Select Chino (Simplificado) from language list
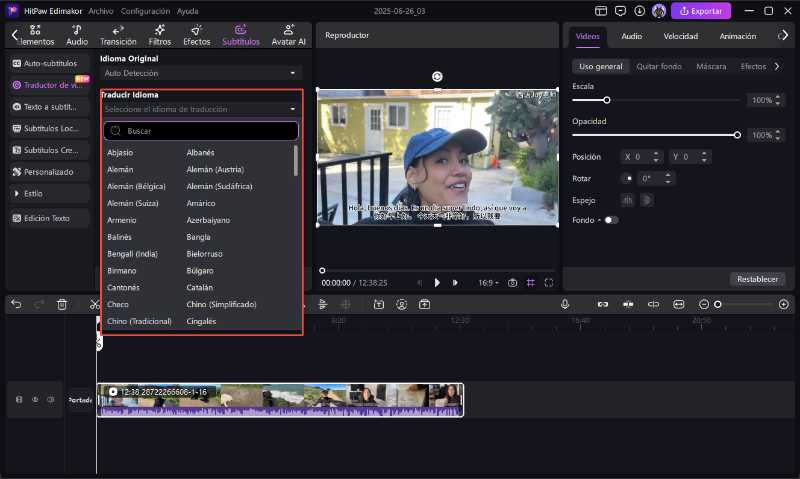The width and height of the screenshot is (800, 479). (x=221, y=305)
